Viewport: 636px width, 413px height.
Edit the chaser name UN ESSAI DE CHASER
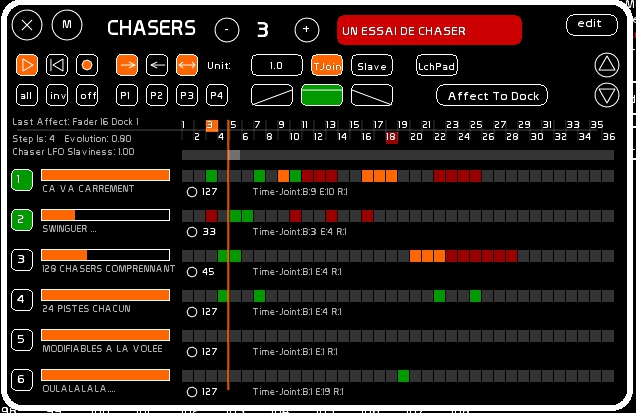coord(429,30)
